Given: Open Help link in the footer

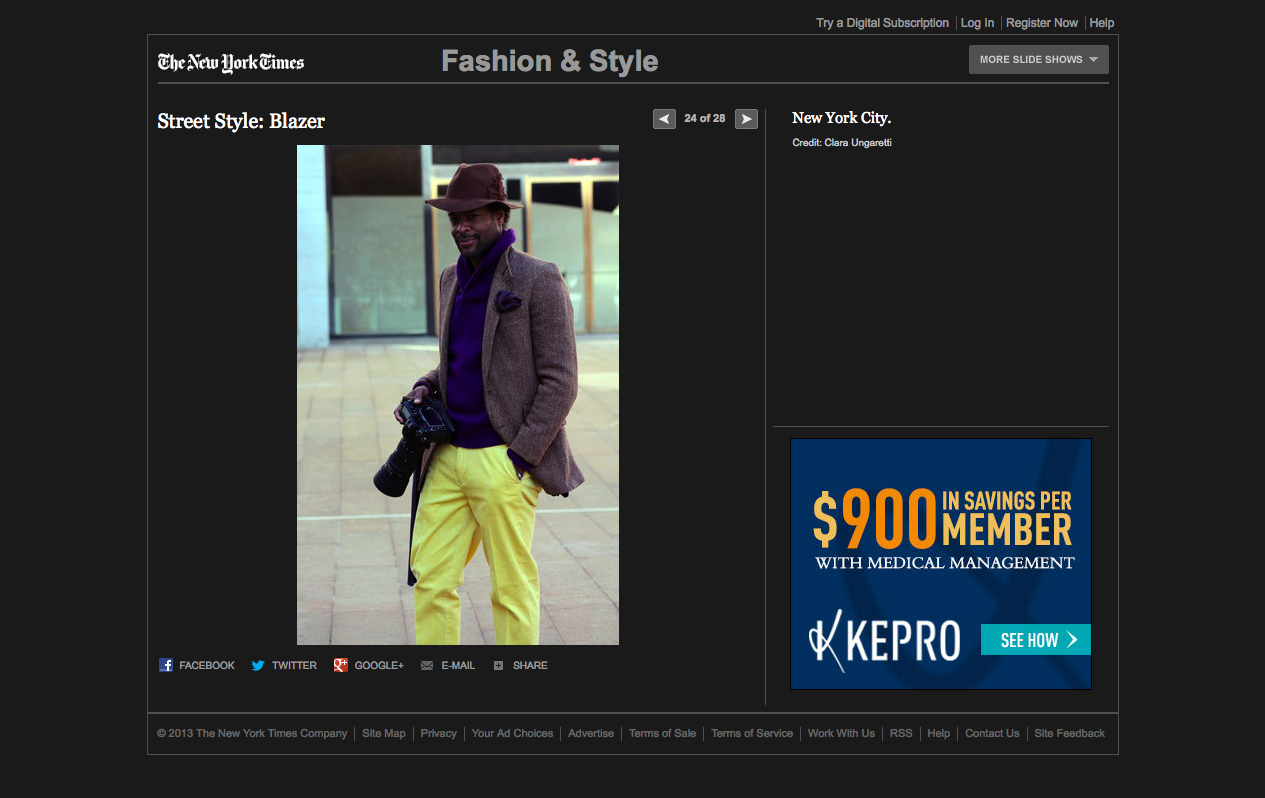Looking at the screenshot, I should [938, 733].
